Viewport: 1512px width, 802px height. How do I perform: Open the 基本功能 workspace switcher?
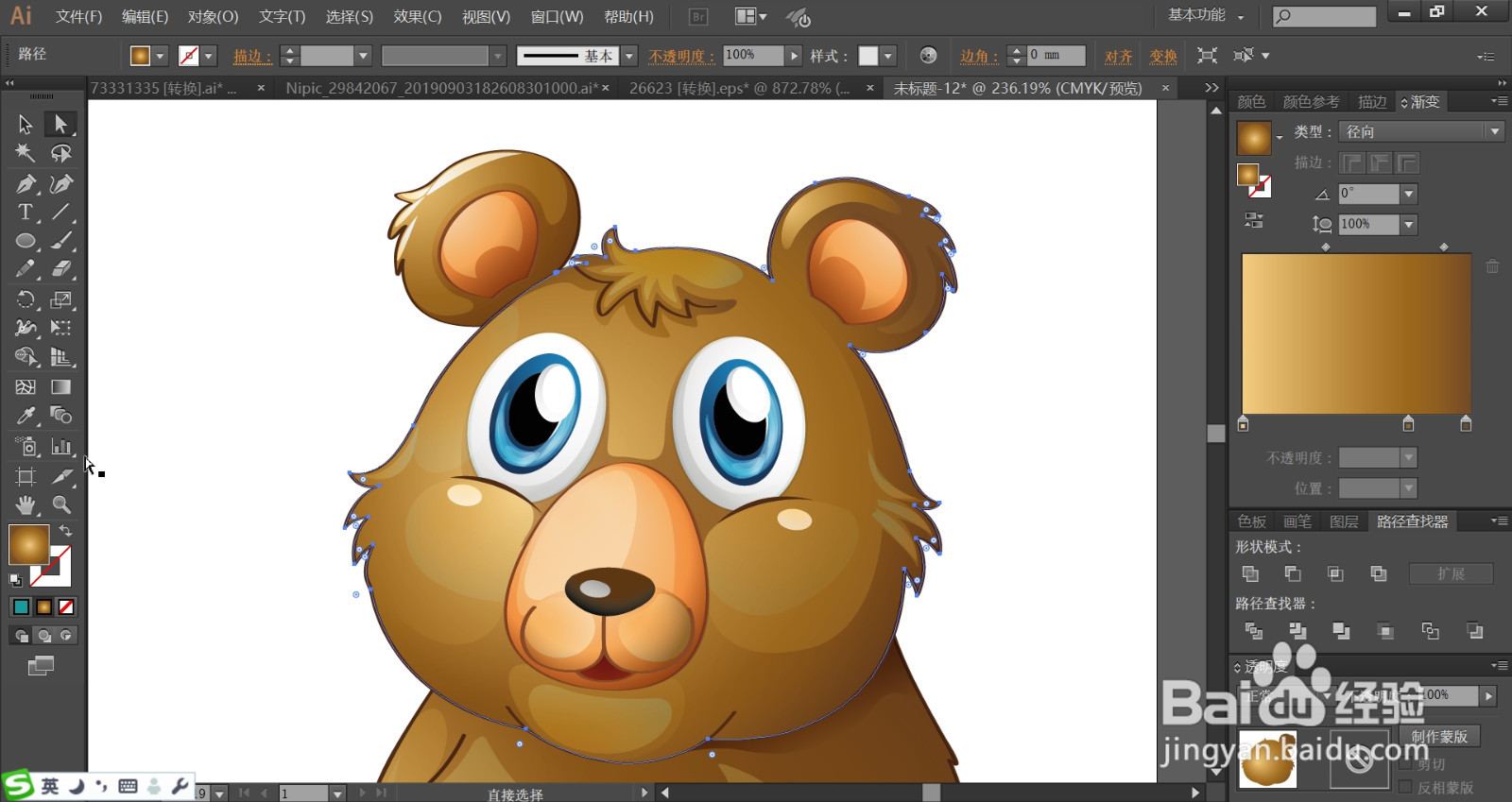(x=1206, y=15)
